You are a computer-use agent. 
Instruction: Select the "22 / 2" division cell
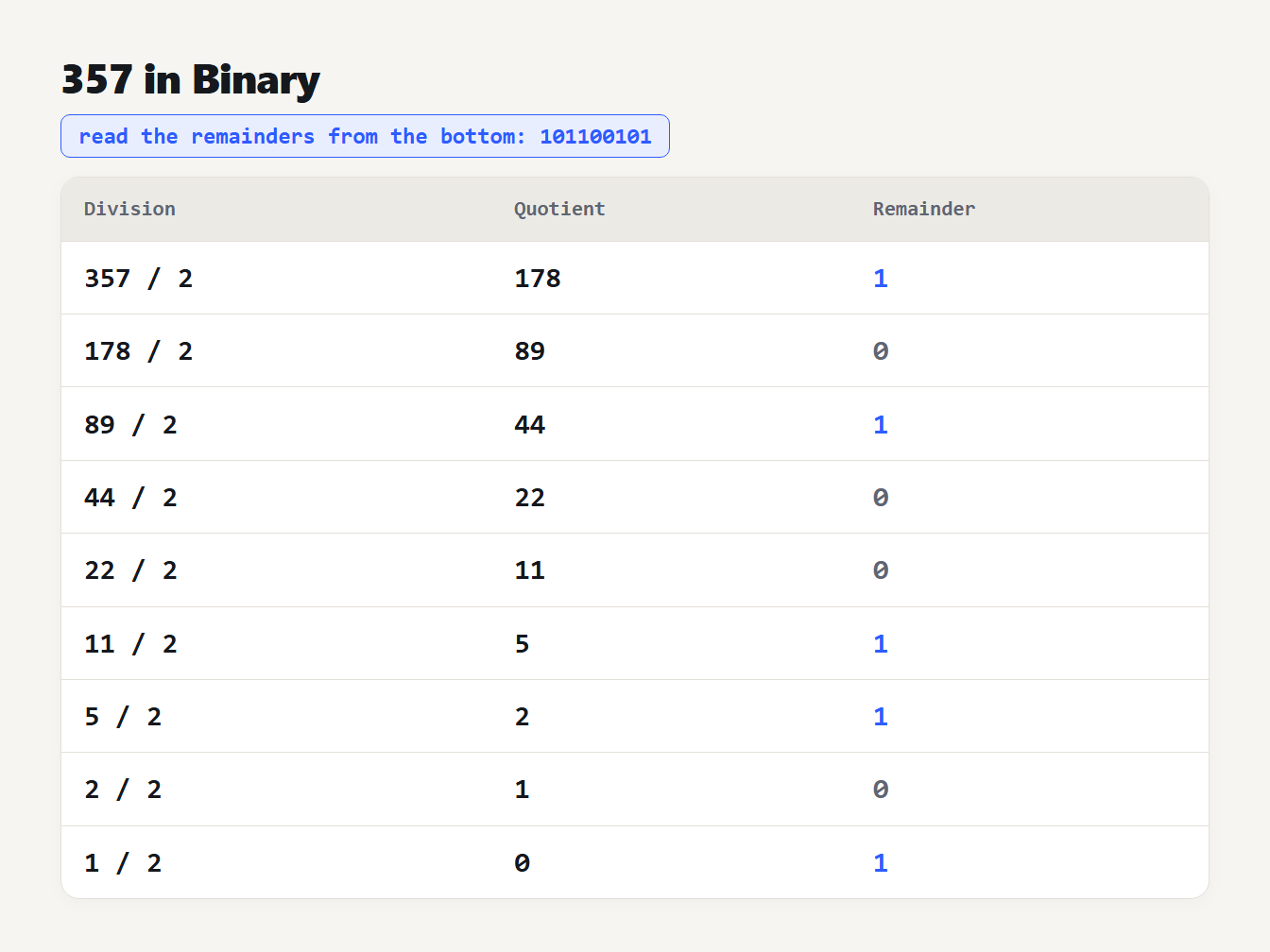131,570
